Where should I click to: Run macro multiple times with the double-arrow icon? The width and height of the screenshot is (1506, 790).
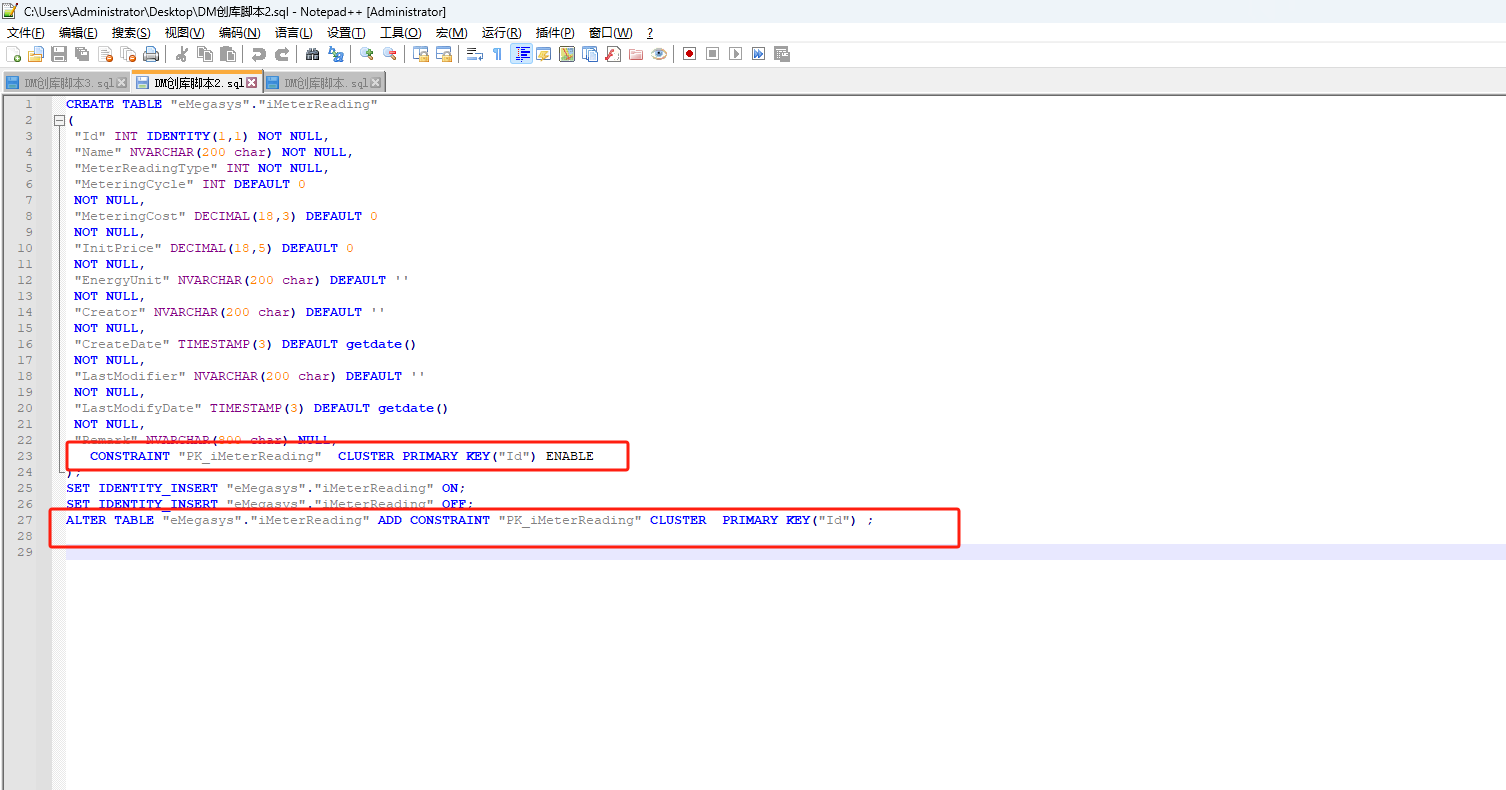click(x=759, y=54)
